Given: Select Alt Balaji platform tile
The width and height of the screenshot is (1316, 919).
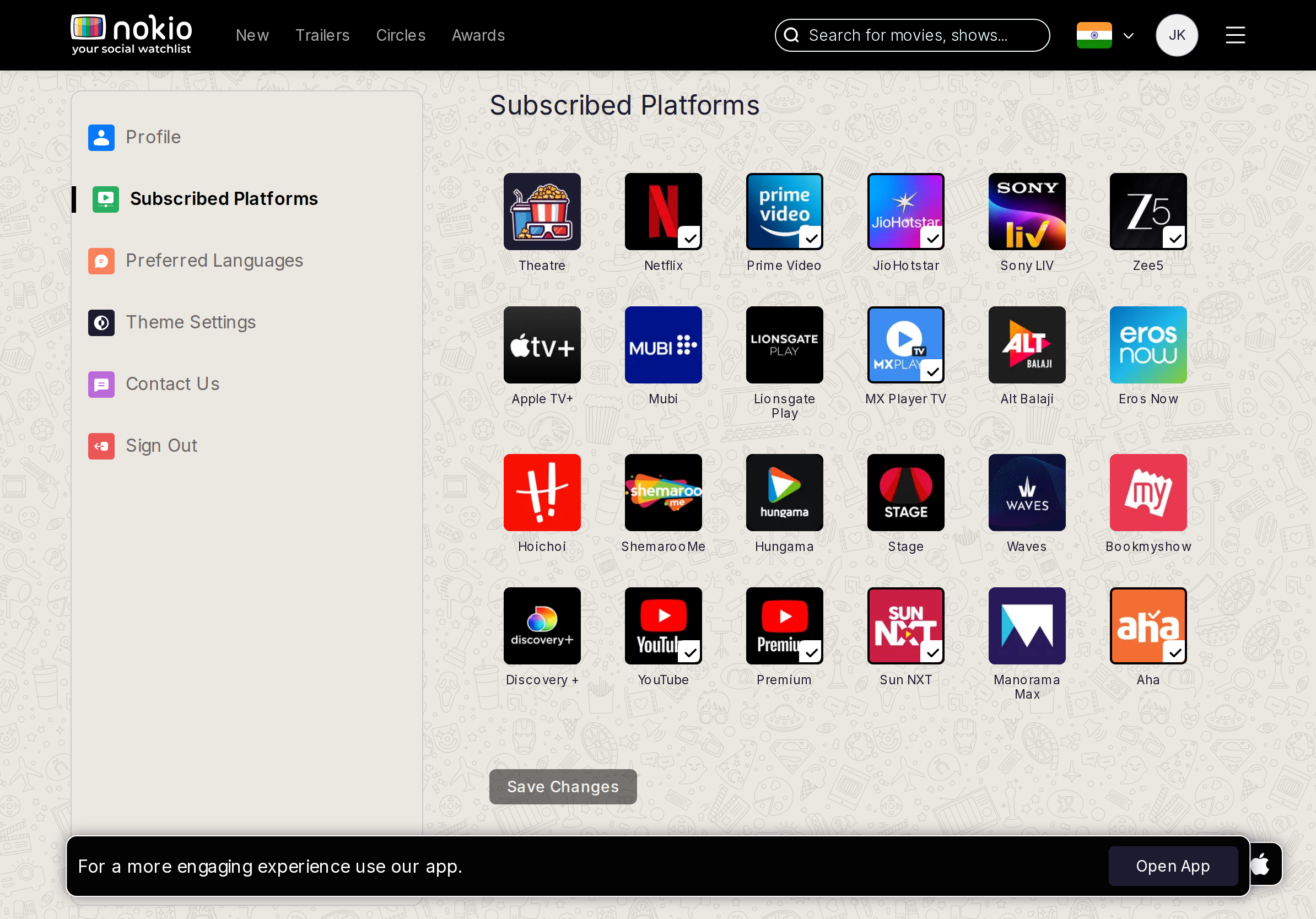Looking at the screenshot, I should (x=1027, y=345).
